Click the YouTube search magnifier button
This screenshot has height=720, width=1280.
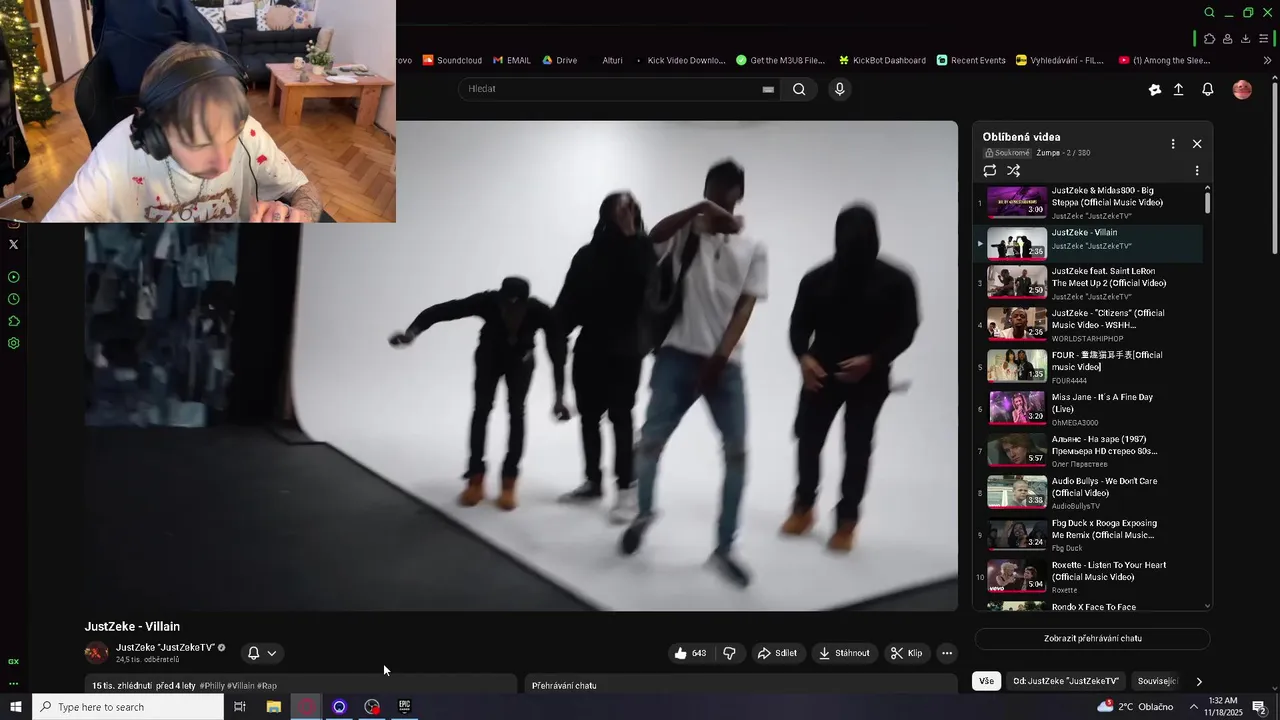coord(799,89)
